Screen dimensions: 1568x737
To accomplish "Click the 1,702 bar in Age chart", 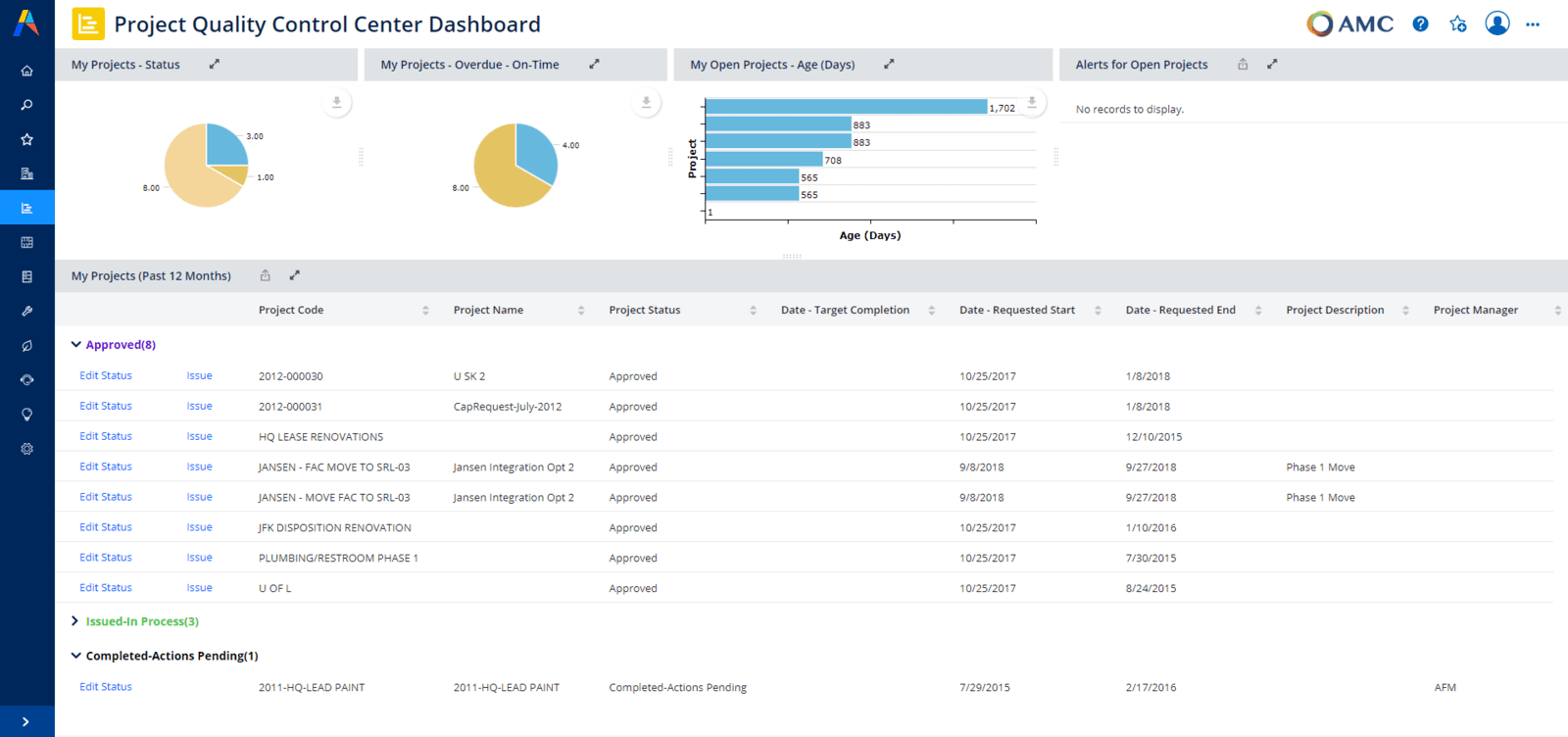I will point(845,107).
